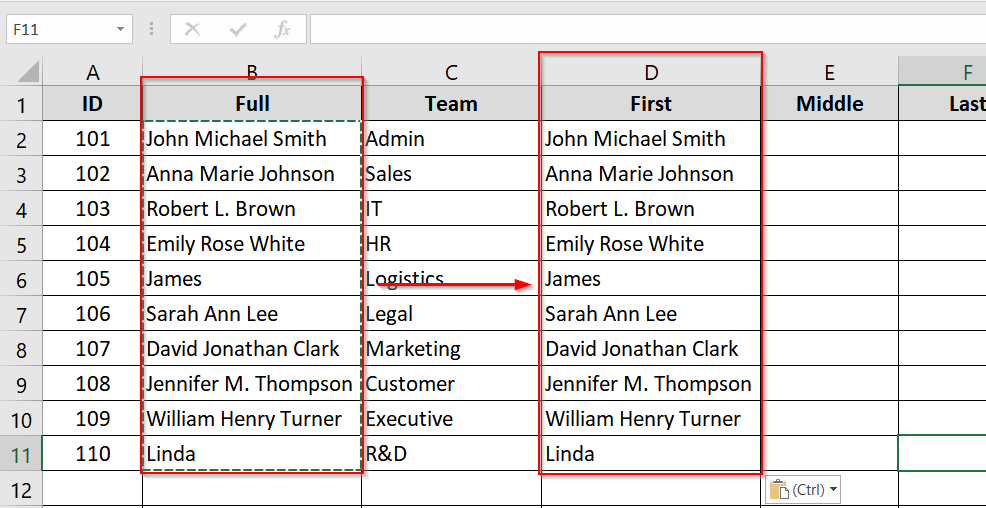Click the Cancel (X) formula bar icon
The width and height of the screenshot is (986, 508).
192,30
